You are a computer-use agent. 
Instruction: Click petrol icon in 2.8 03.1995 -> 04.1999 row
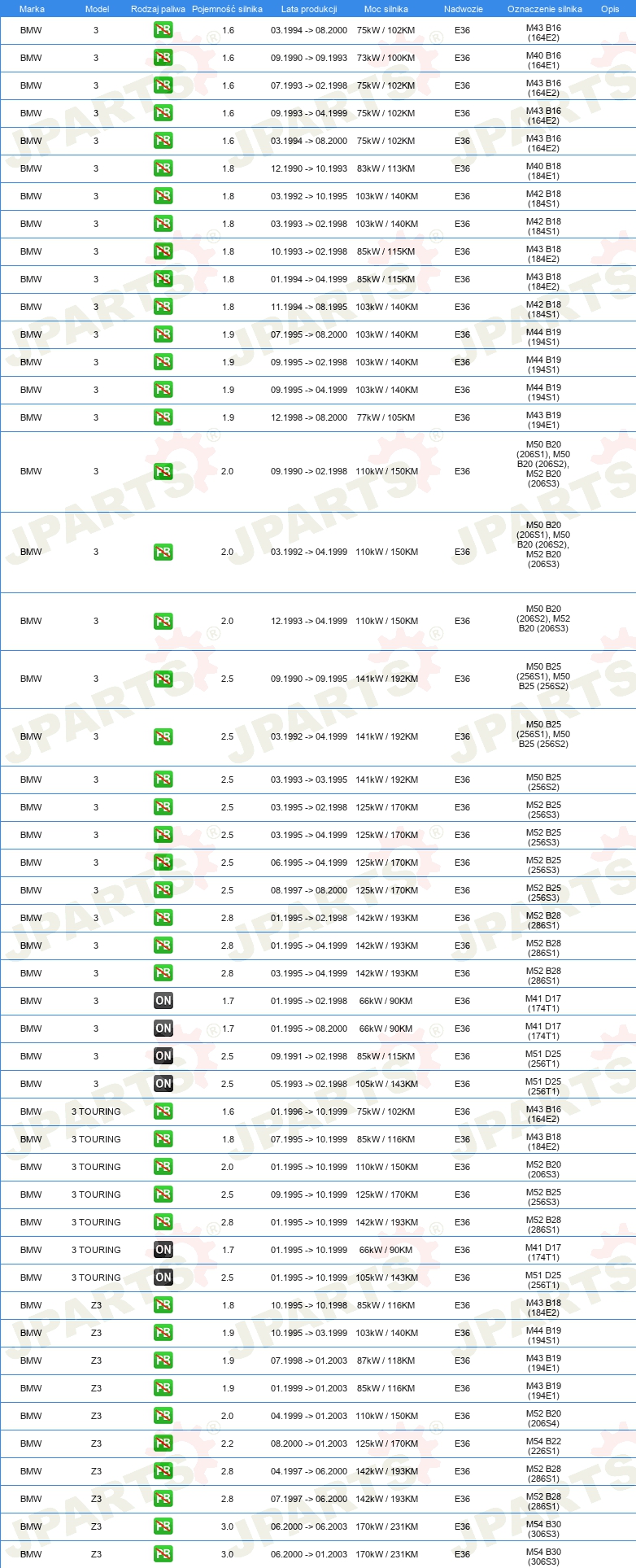pyautogui.click(x=163, y=973)
